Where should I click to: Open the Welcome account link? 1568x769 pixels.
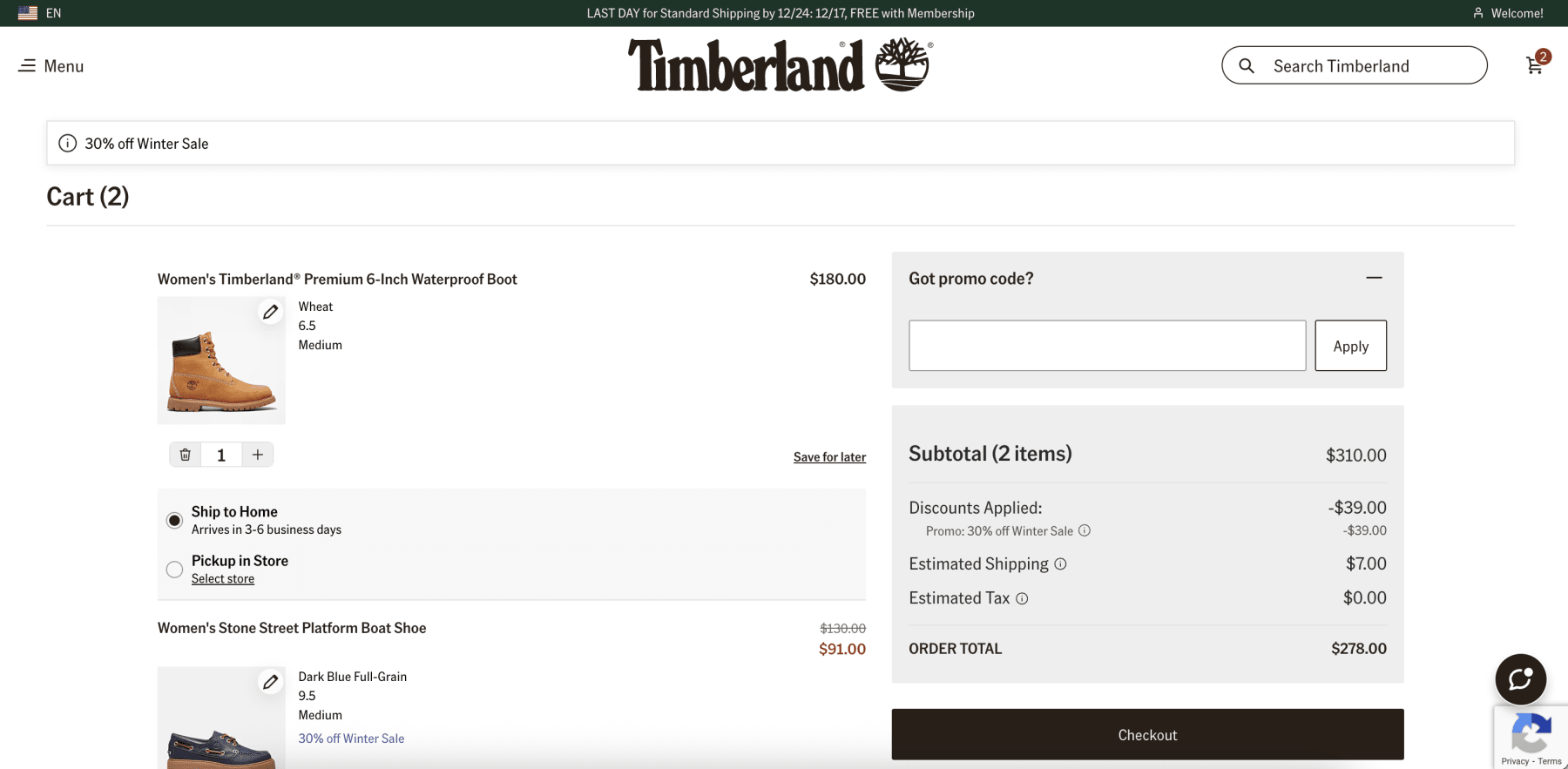(1508, 13)
